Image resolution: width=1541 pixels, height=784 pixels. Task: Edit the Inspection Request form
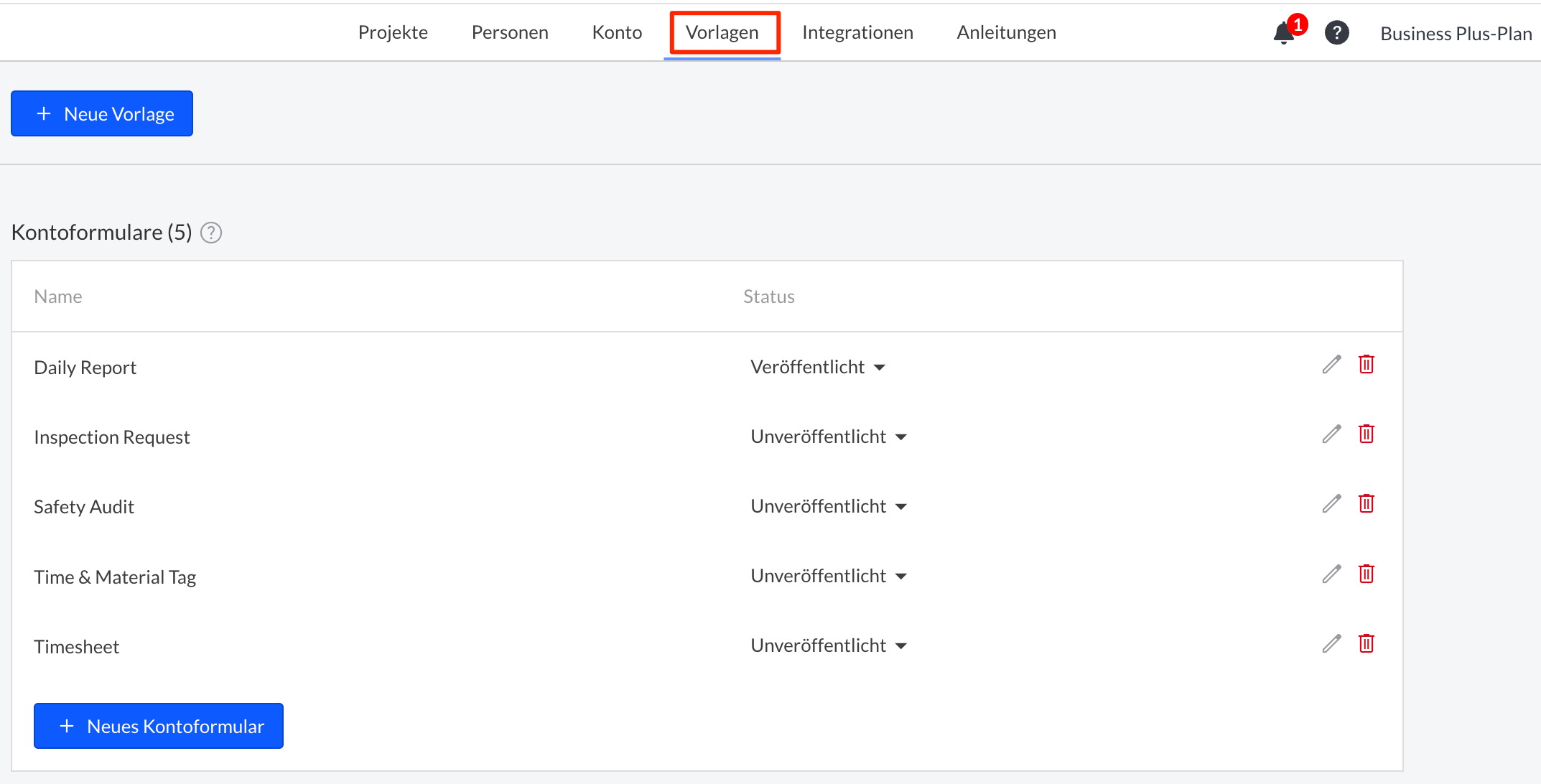(x=1331, y=434)
